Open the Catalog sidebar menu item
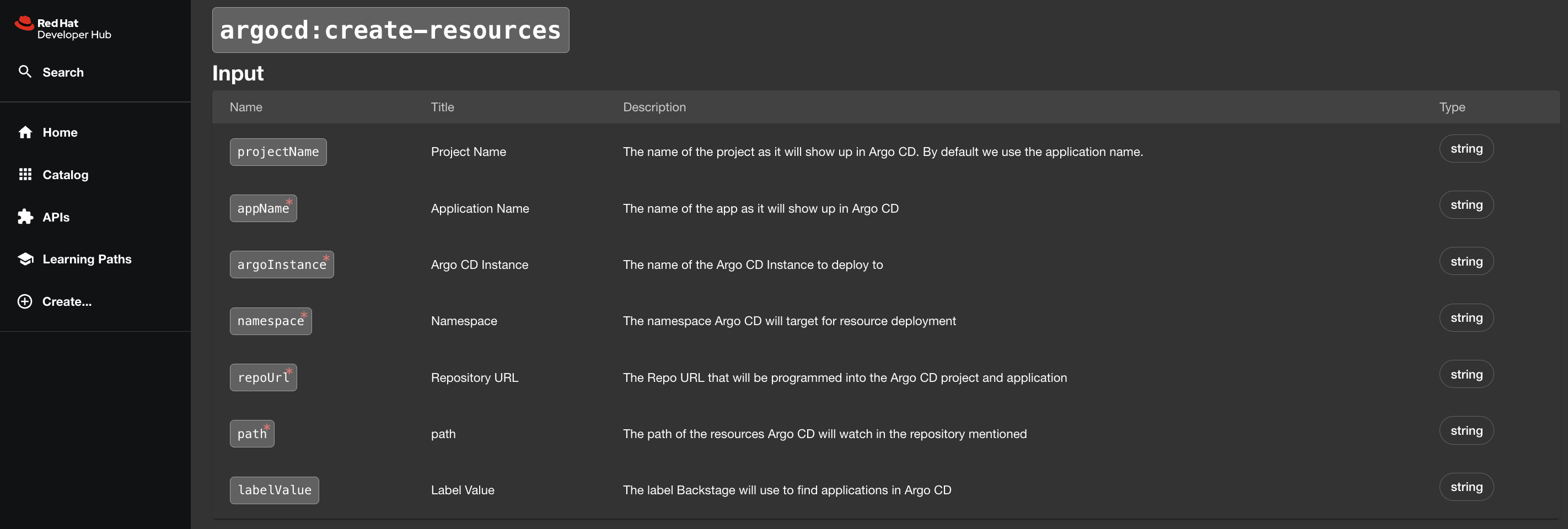The height and width of the screenshot is (529, 1568). pyautogui.click(x=65, y=175)
